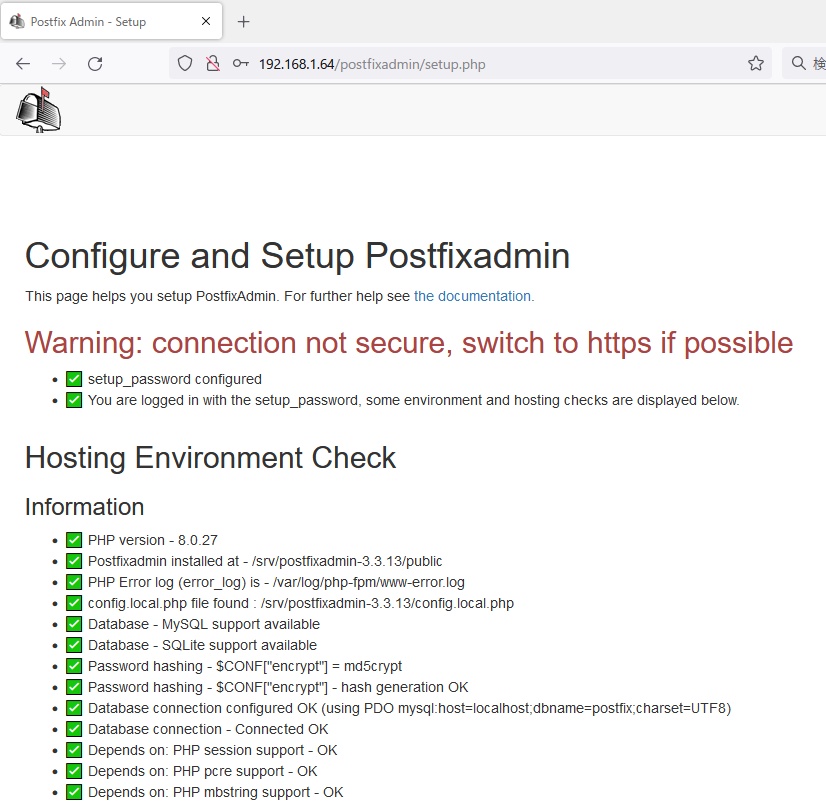Viewport: 826px width, 805px height.
Task: Click green check beside PHP version 8.0.27
Action: click(74, 540)
